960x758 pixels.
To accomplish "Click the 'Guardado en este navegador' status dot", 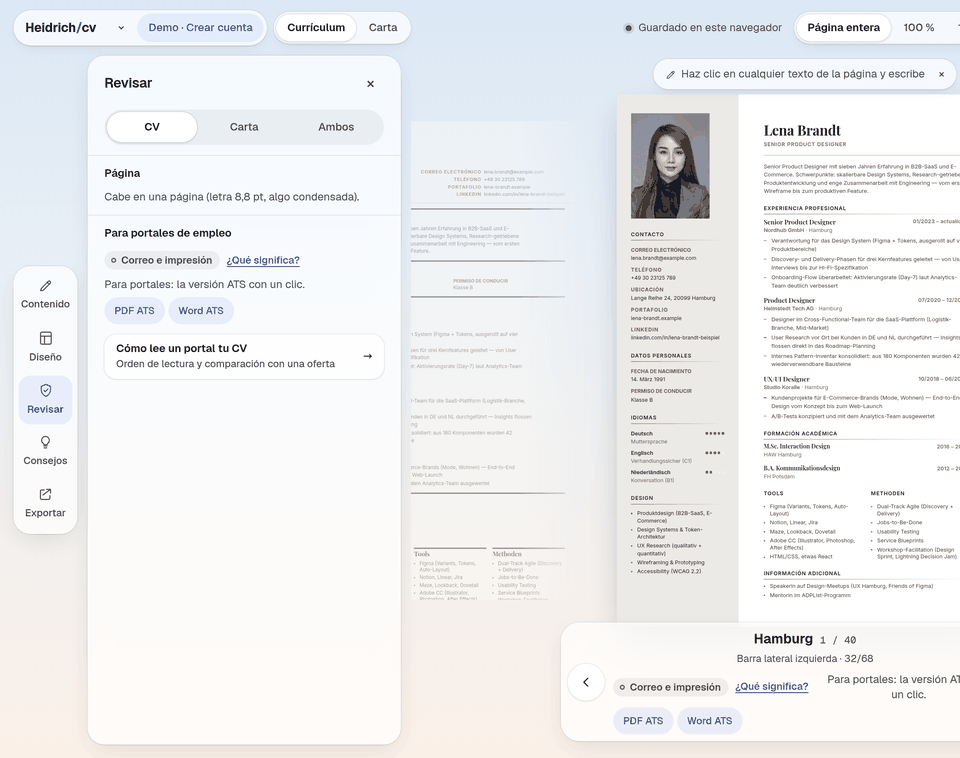I will tap(628, 28).
